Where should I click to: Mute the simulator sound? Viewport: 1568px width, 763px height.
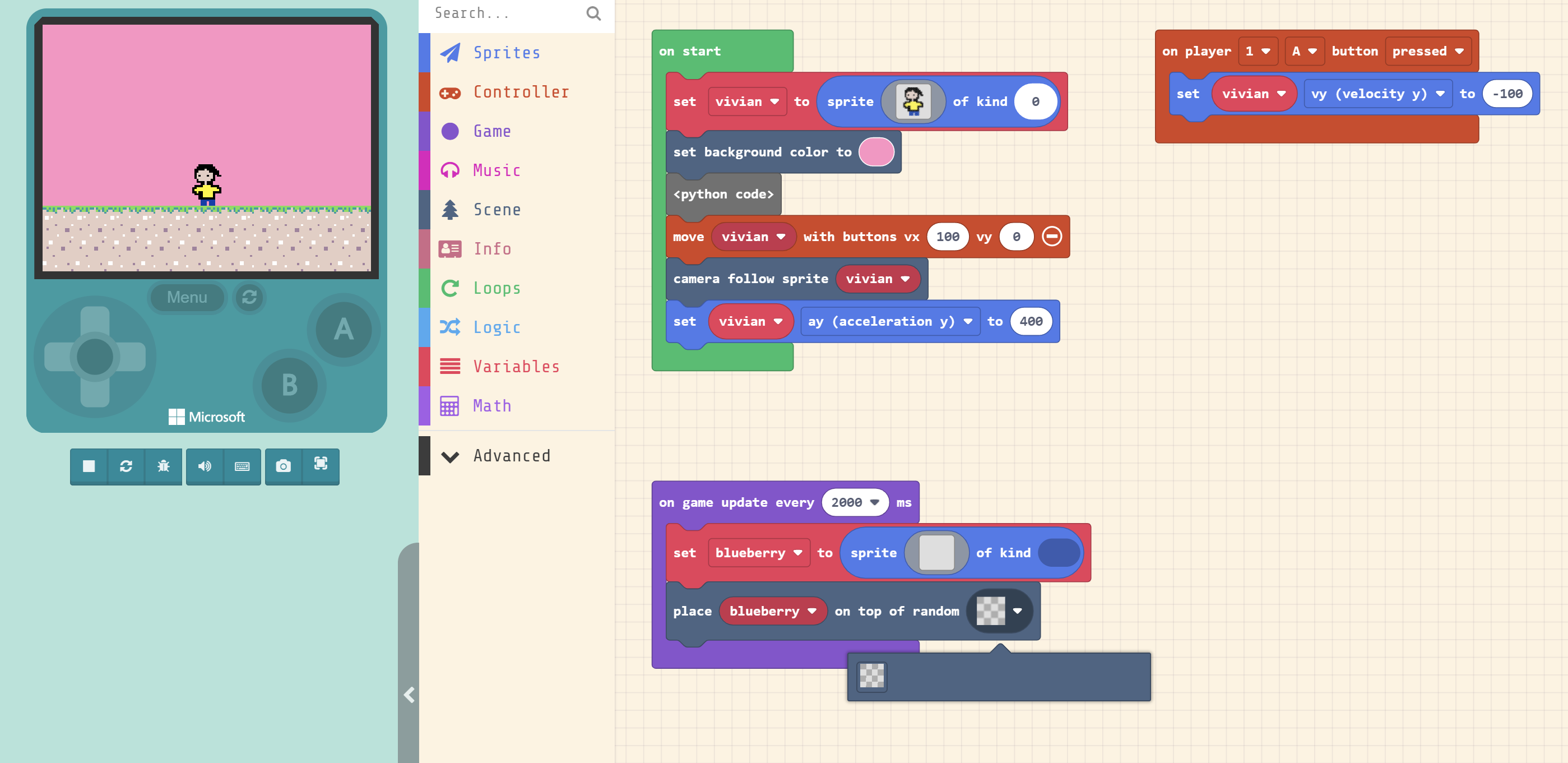[205, 466]
